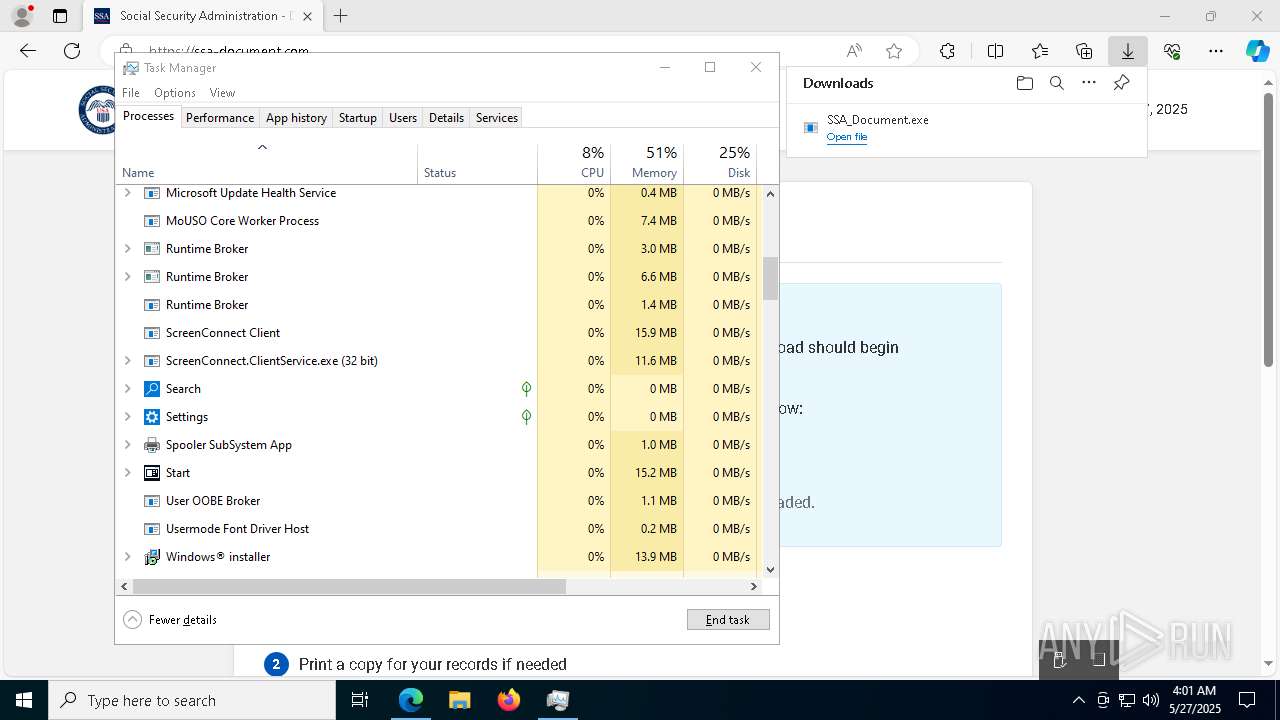Screen dimensions: 1280x720
Task: Search downloads using the magnifier icon
Action: tap(1056, 83)
